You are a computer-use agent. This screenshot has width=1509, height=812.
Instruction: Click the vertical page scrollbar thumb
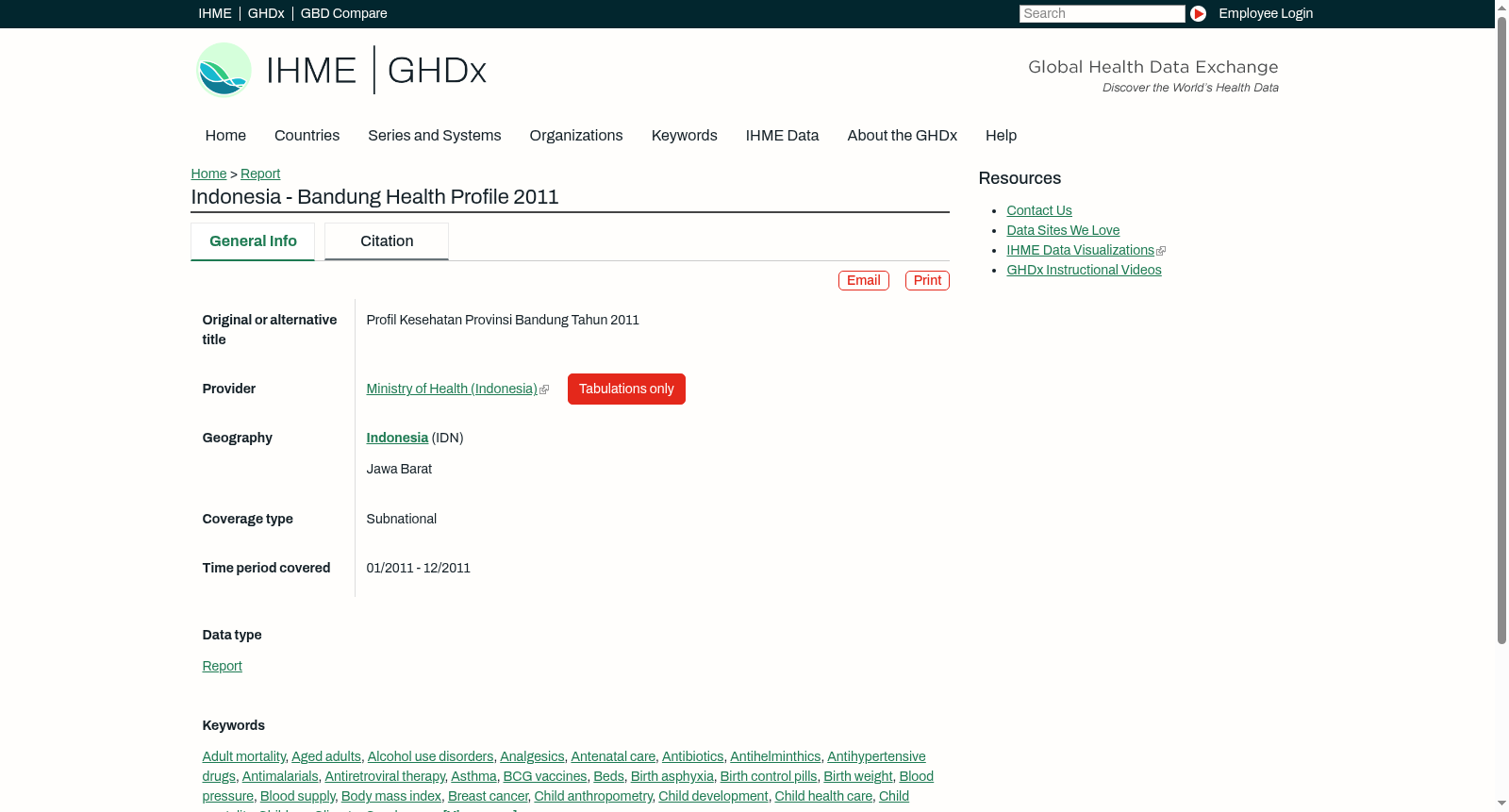[x=1501, y=330]
